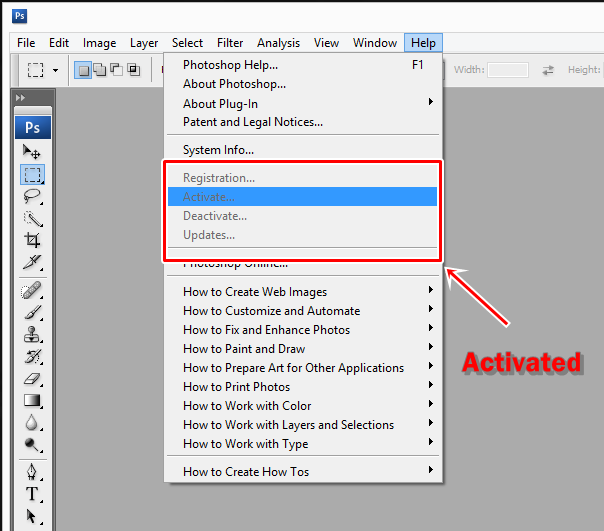The image size is (604, 531).
Task: Swap width and height values
Action: 548,70
